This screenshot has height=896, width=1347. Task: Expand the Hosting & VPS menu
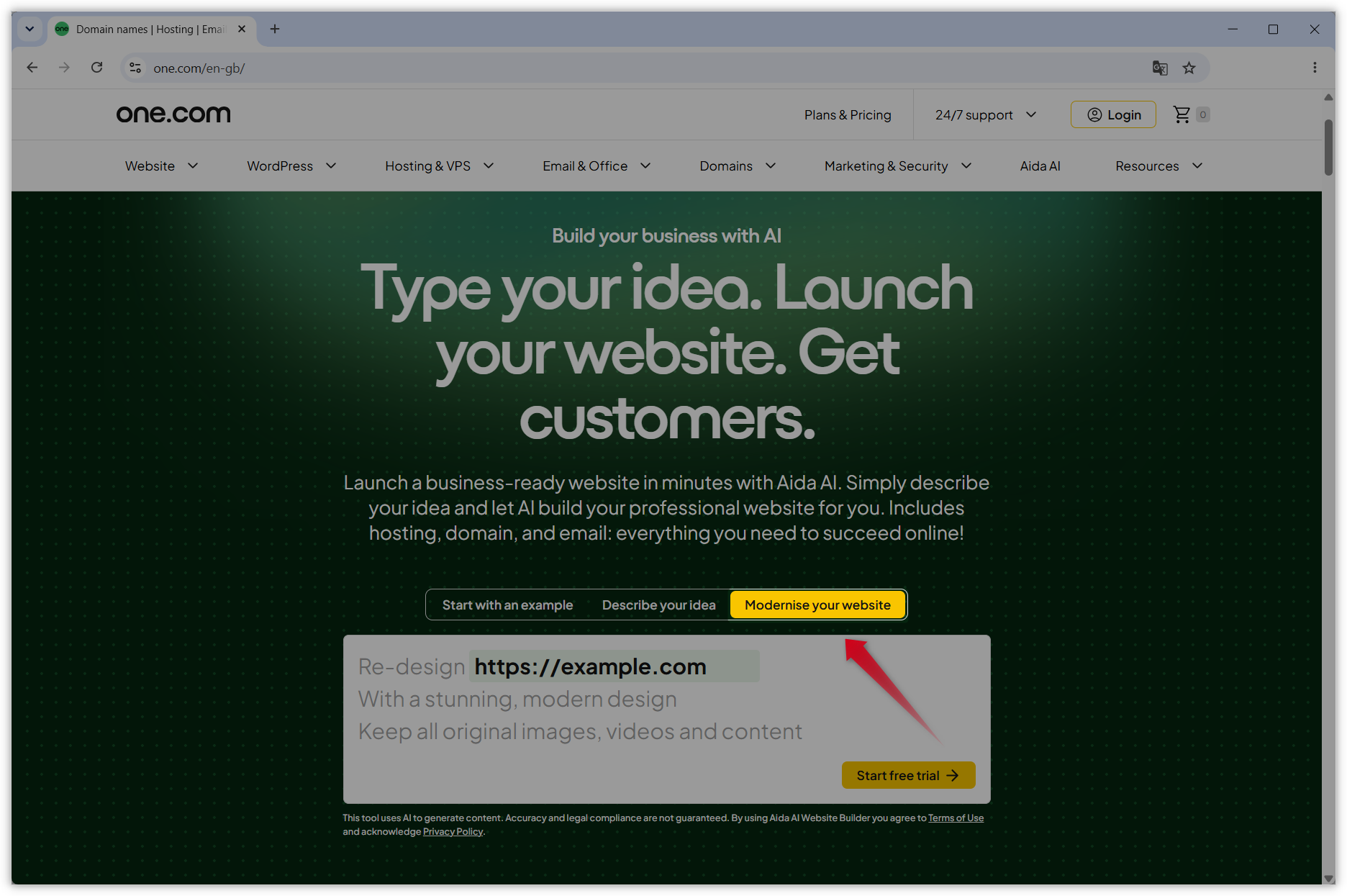440,166
